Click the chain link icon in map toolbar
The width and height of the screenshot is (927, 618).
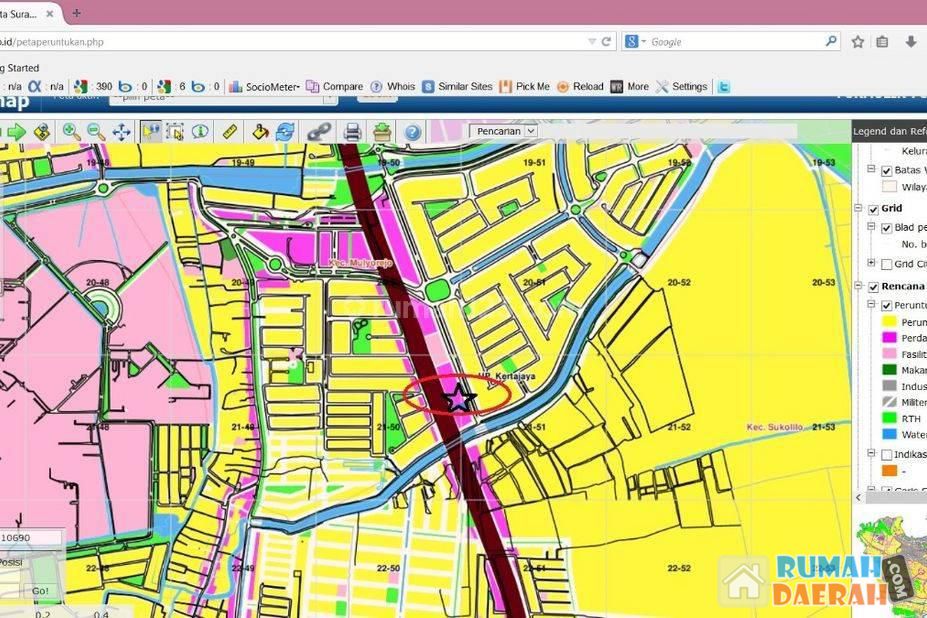point(319,132)
